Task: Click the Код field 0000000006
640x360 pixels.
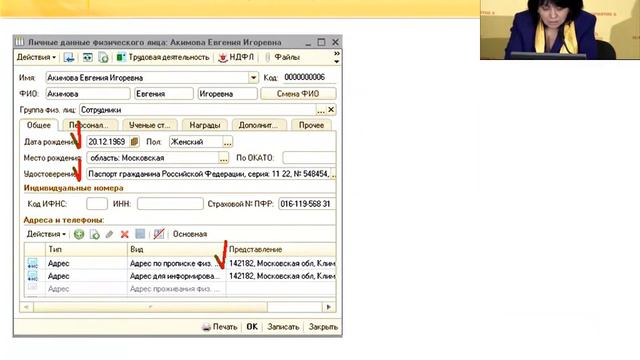Action: tap(309, 78)
